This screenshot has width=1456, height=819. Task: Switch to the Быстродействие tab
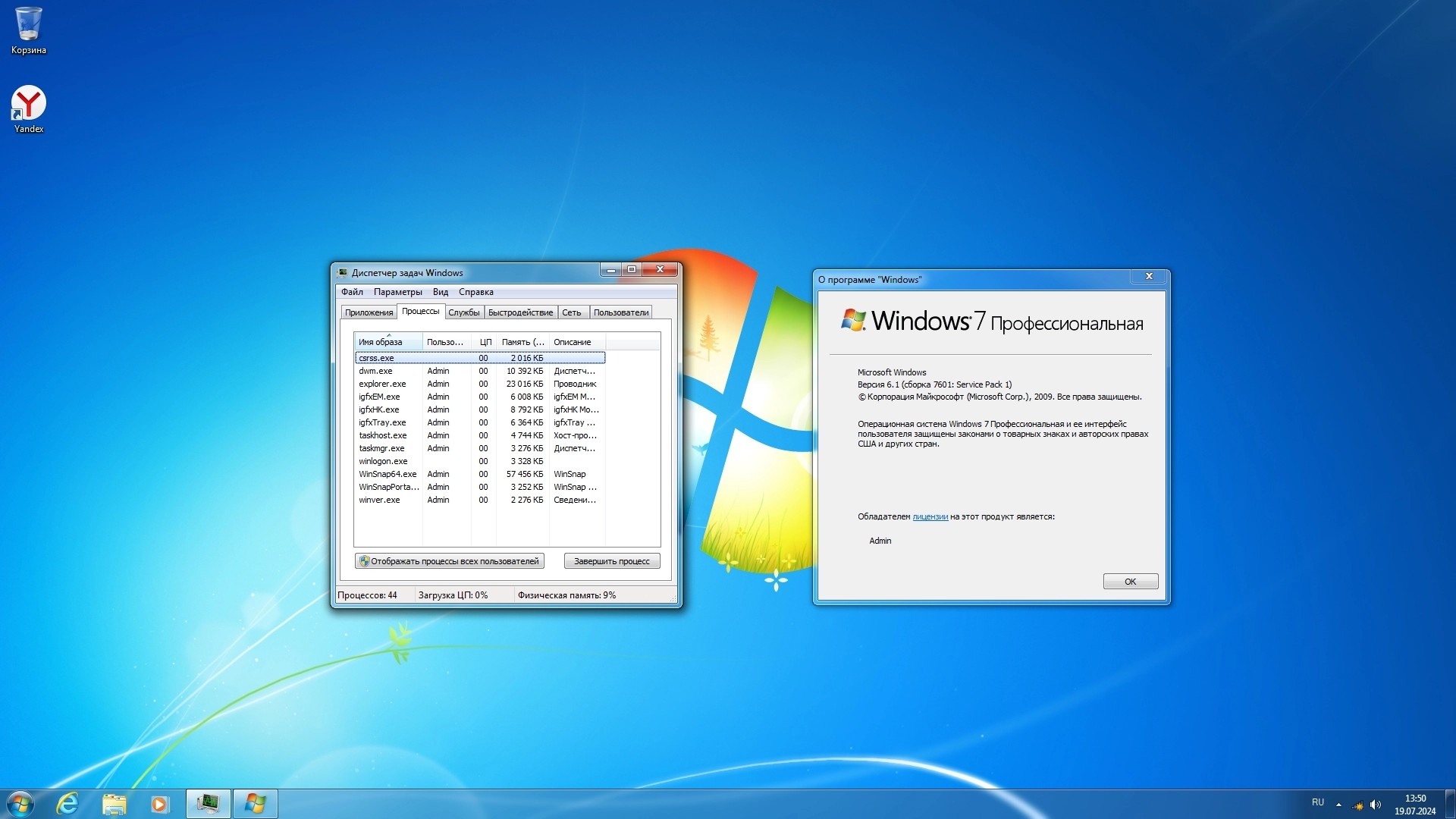[x=520, y=312]
